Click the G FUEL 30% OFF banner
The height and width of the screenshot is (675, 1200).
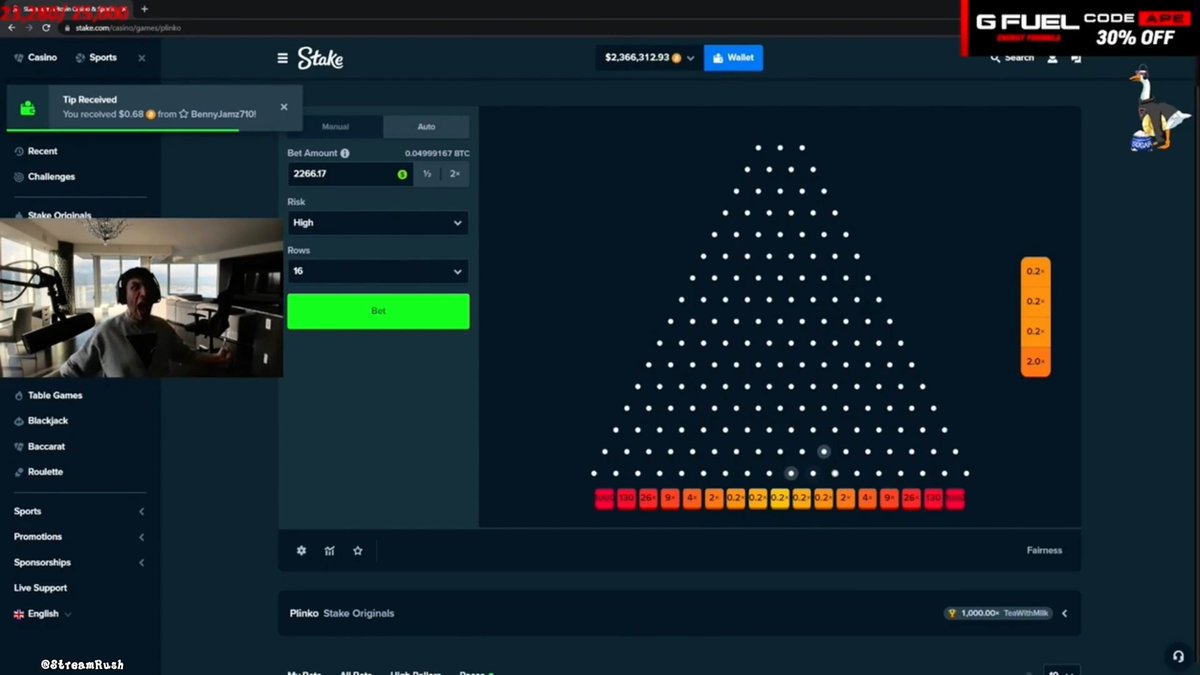1080,29
